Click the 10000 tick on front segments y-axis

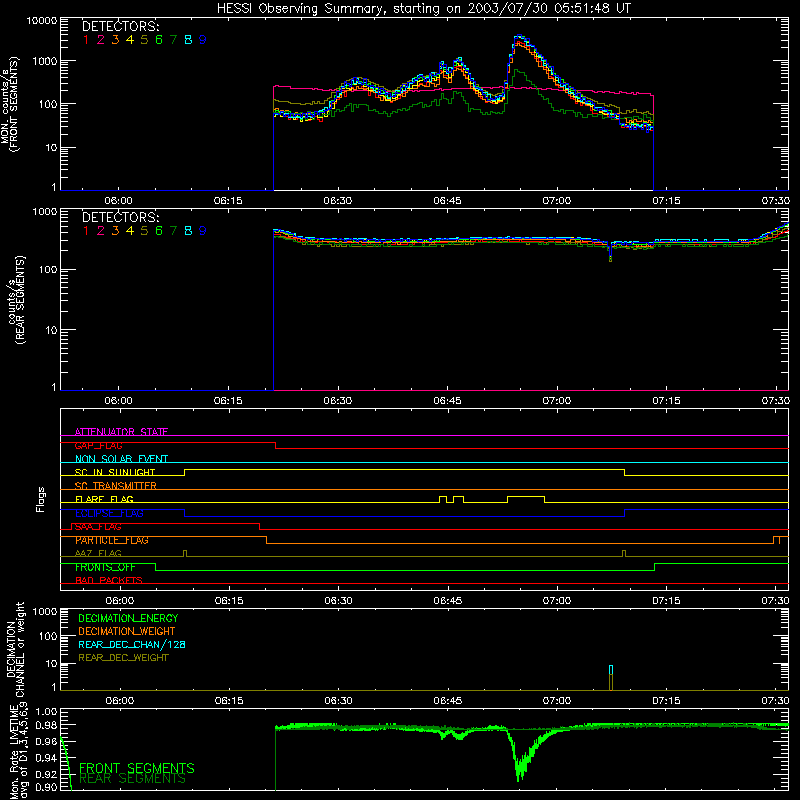click(x=41, y=21)
